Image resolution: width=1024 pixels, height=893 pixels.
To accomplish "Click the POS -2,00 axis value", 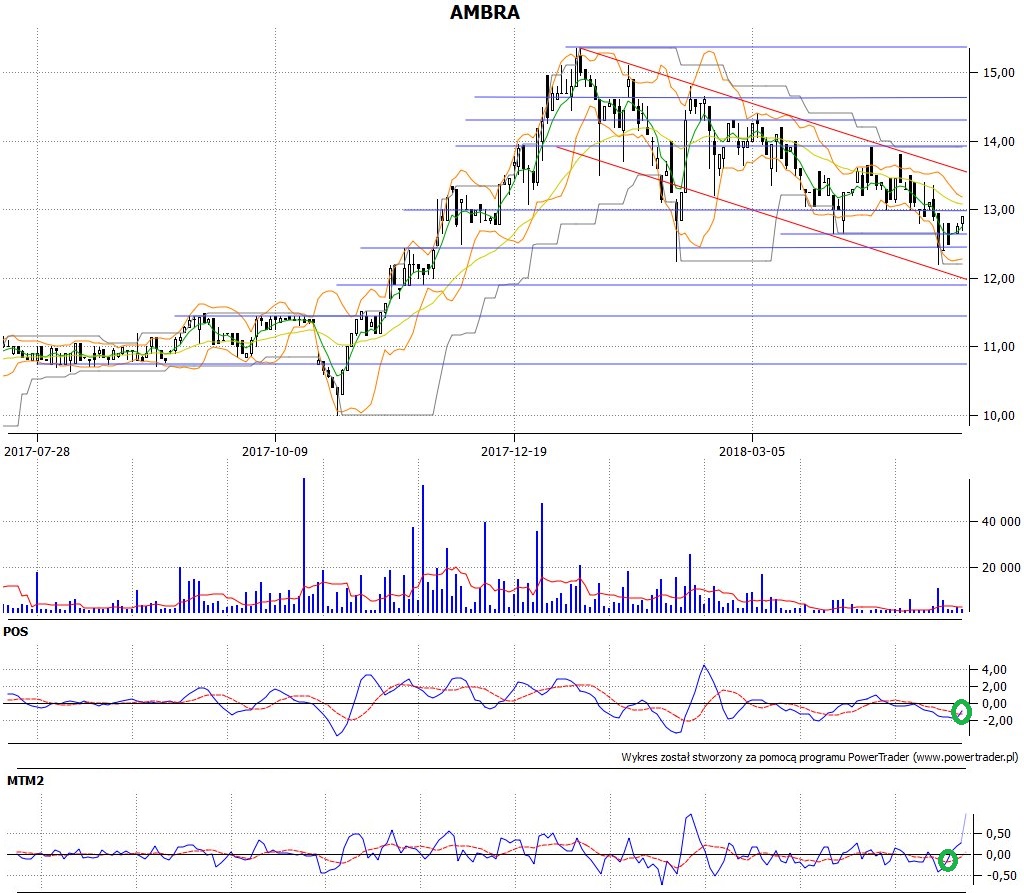I will (x=996, y=721).
